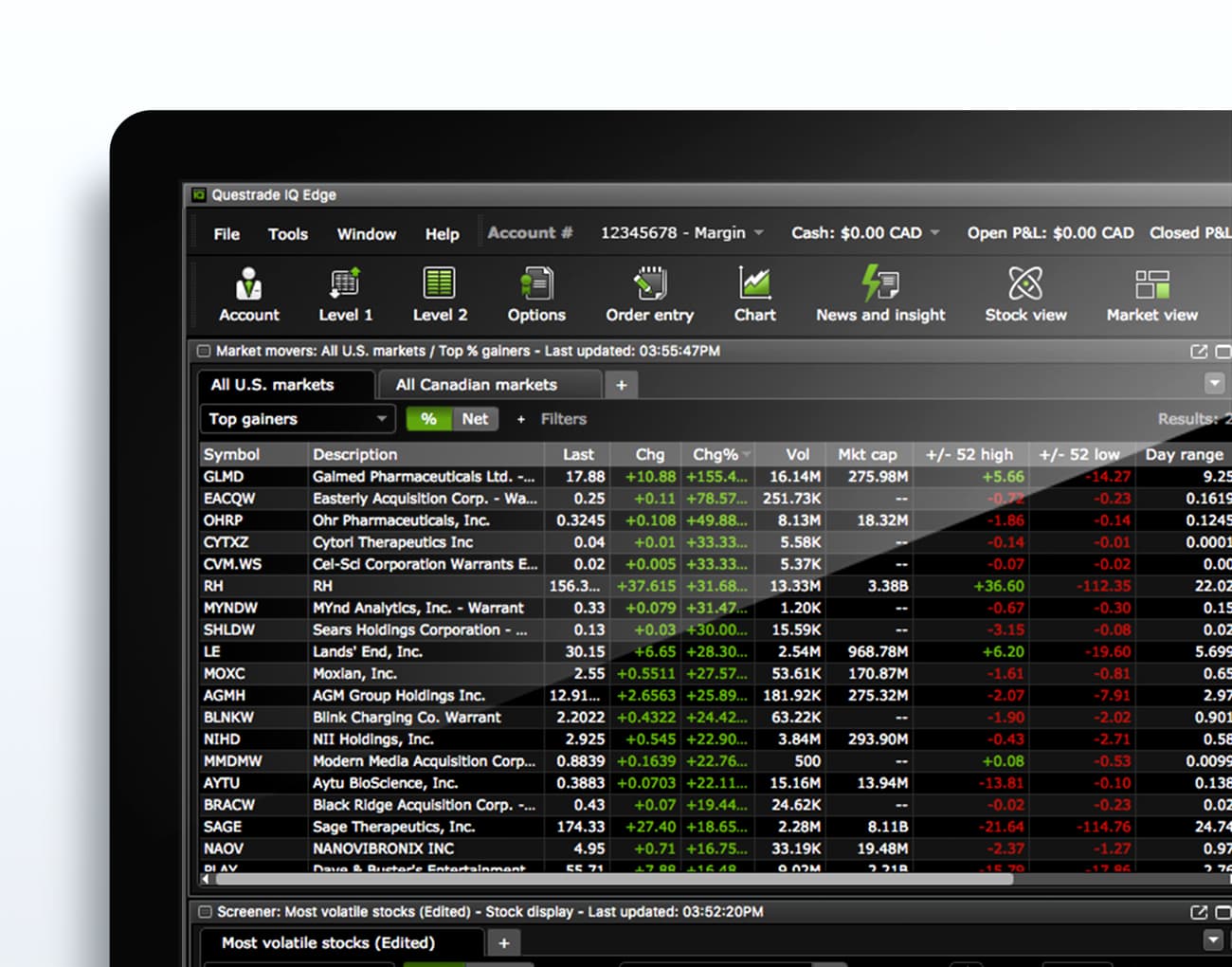The height and width of the screenshot is (967, 1232).
Task: Toggle the Market movers panel checkbox
Action: [204, 351]
